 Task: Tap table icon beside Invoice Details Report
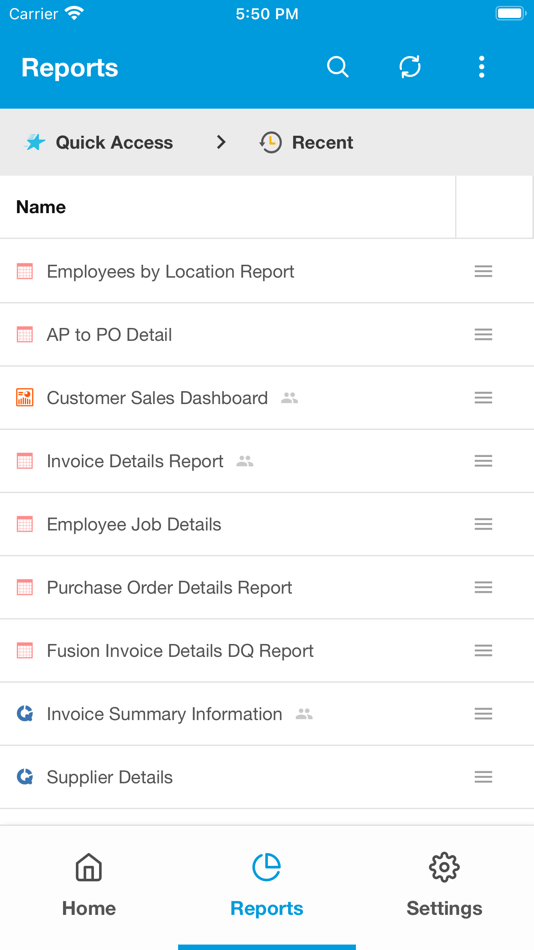pyautogui.click(x=25, y=461)
